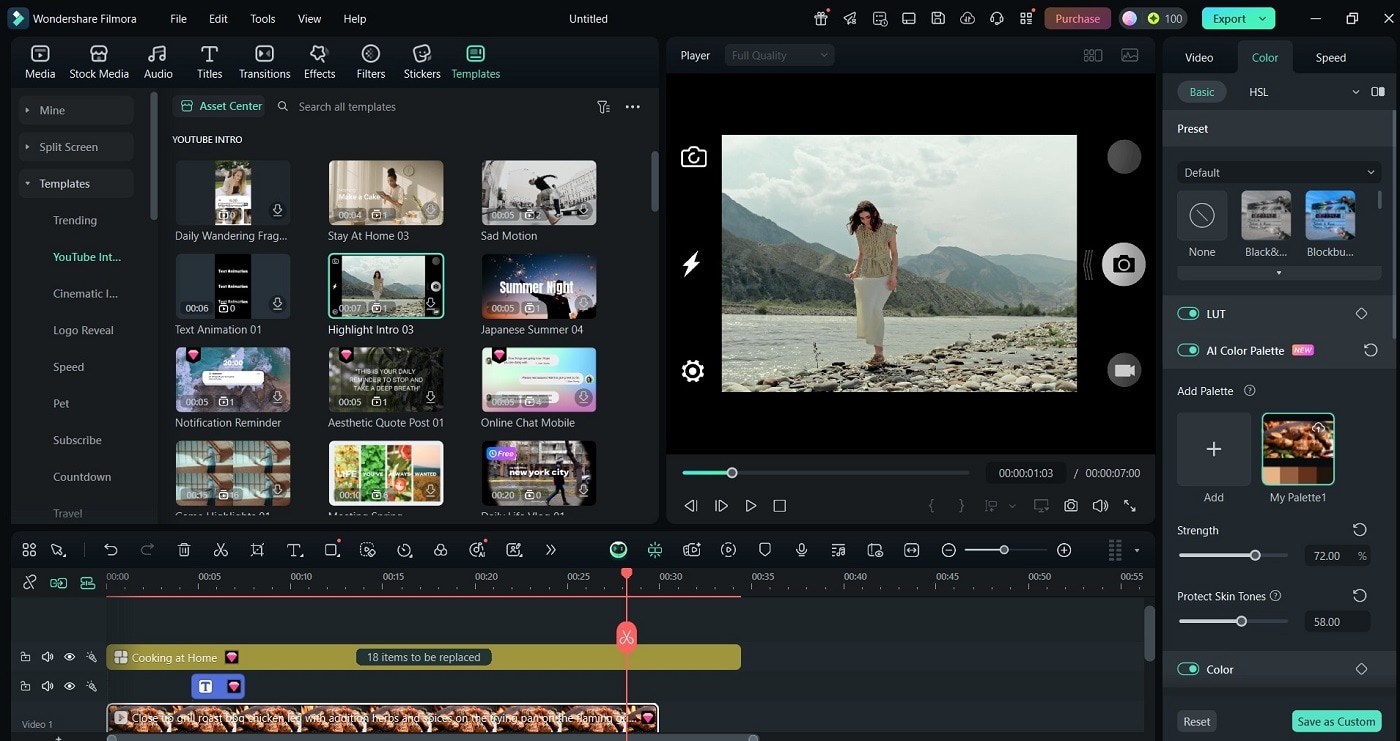Open the File menu
The width and height of the screenshot is (1400, 741).
178,19
